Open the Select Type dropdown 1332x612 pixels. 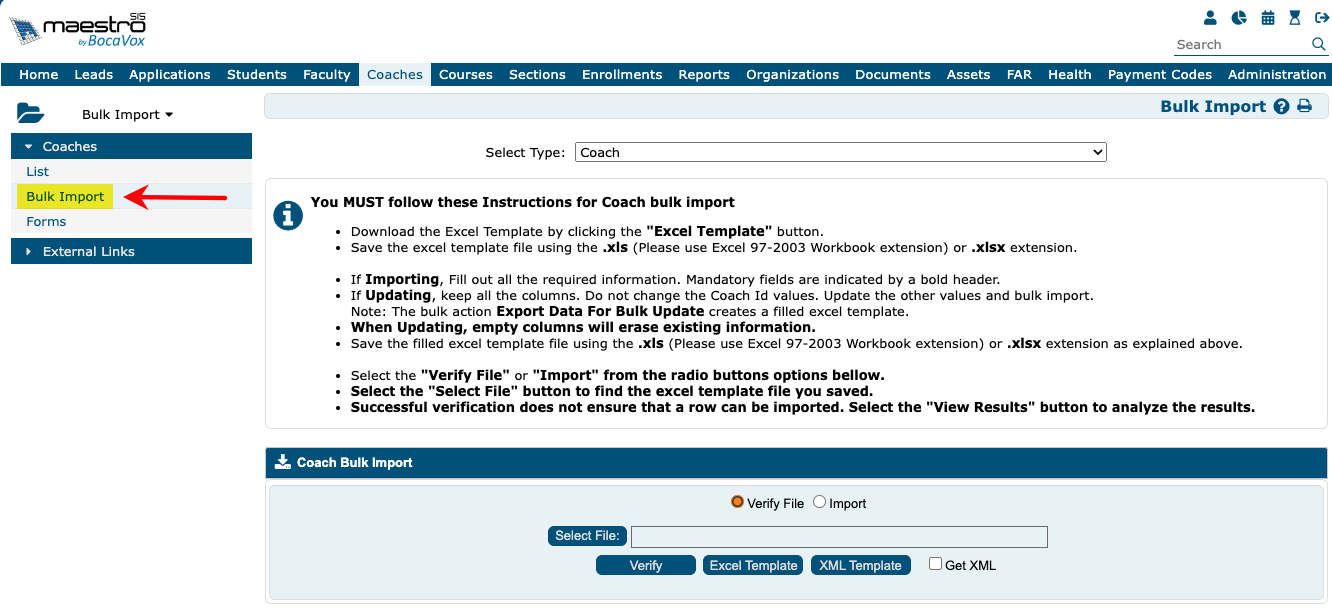point(840,152)
